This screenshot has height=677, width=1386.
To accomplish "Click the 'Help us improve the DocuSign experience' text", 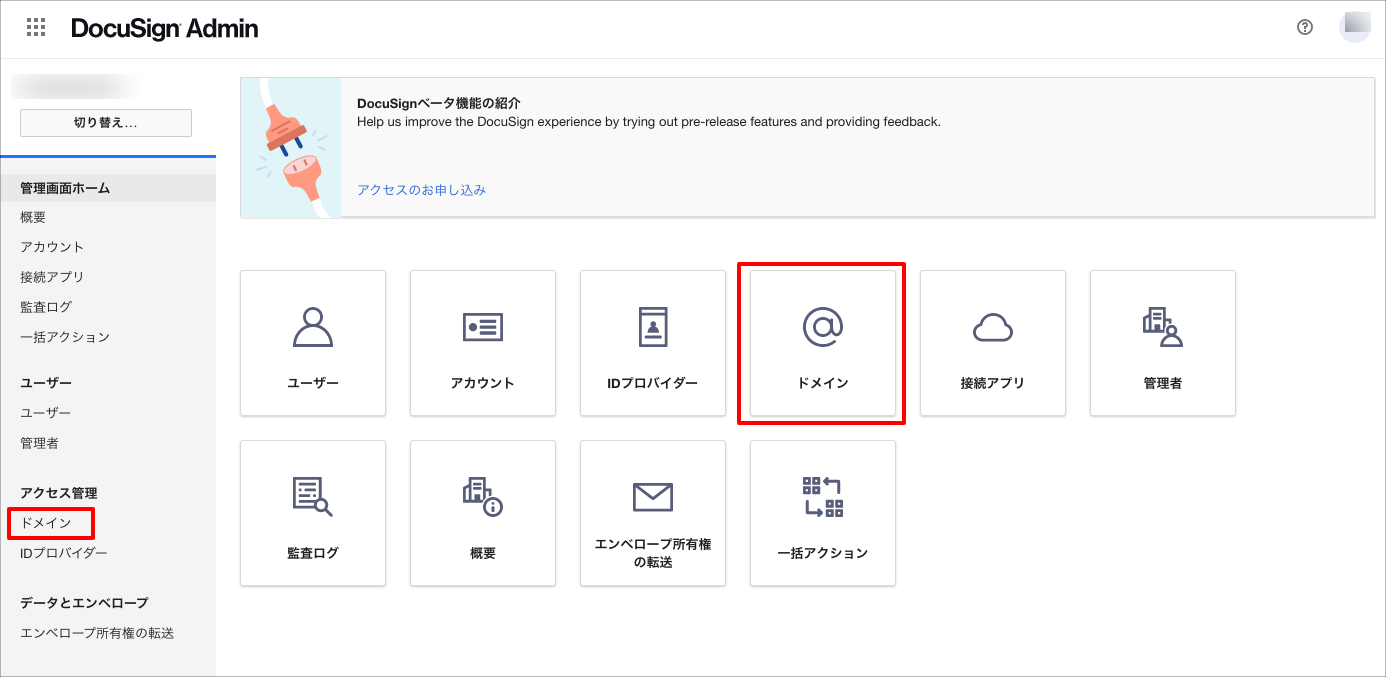I will pyautogui.click(x=649, y=122).
